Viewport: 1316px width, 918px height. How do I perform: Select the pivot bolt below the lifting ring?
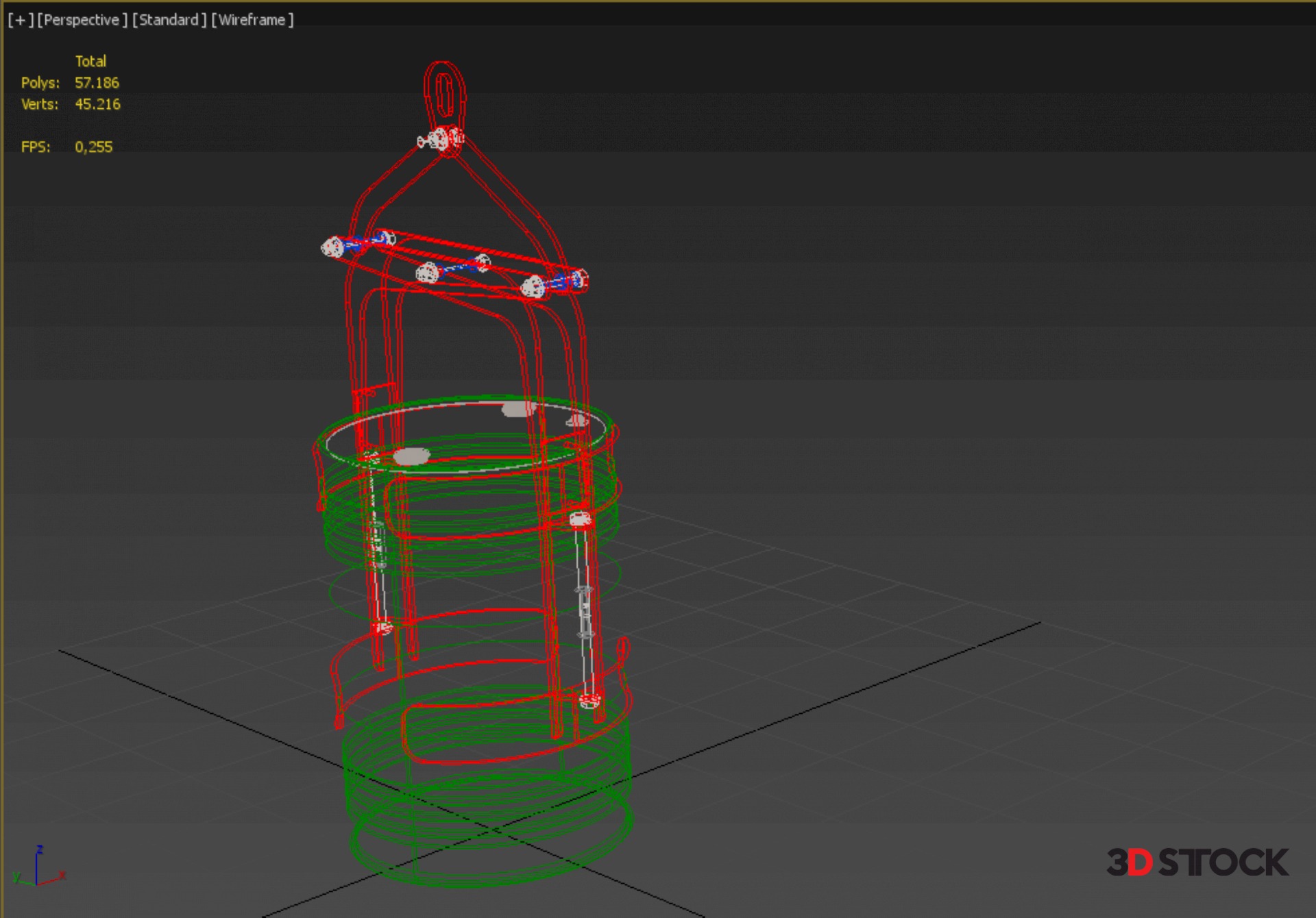pyautogui.click(x=441, y=140)
